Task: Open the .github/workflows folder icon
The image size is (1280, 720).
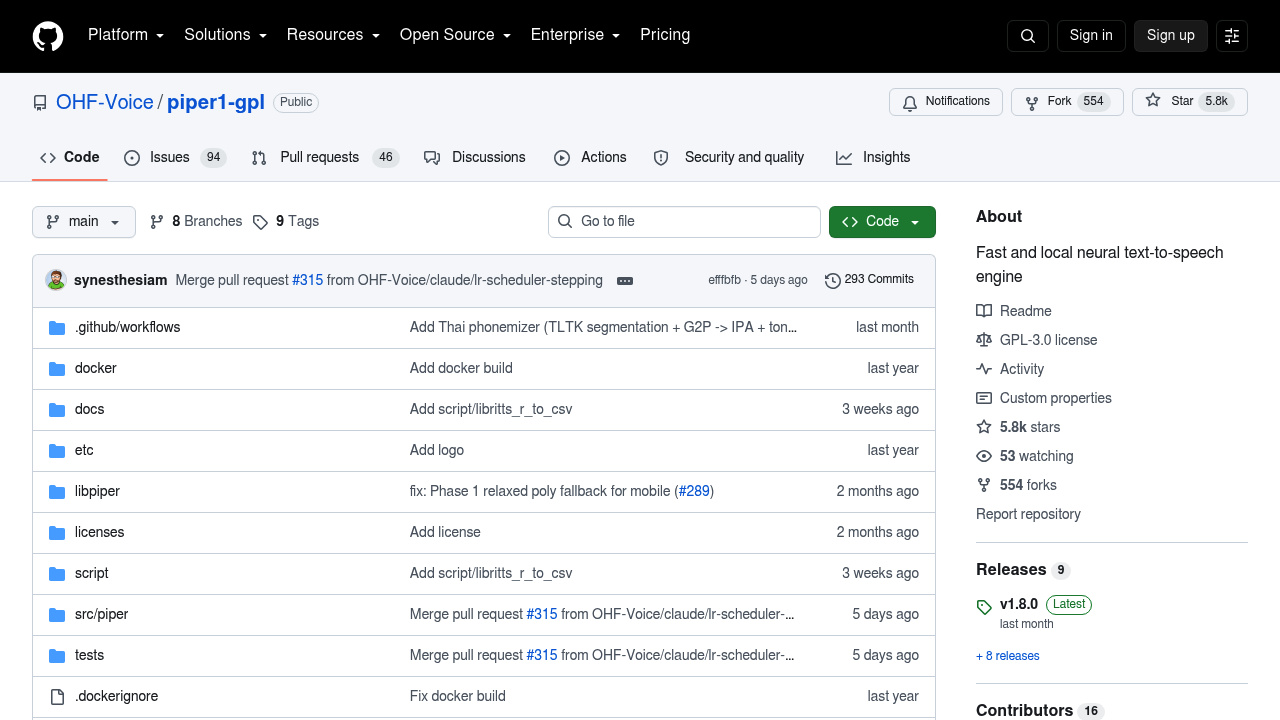Action: (57, 328)
